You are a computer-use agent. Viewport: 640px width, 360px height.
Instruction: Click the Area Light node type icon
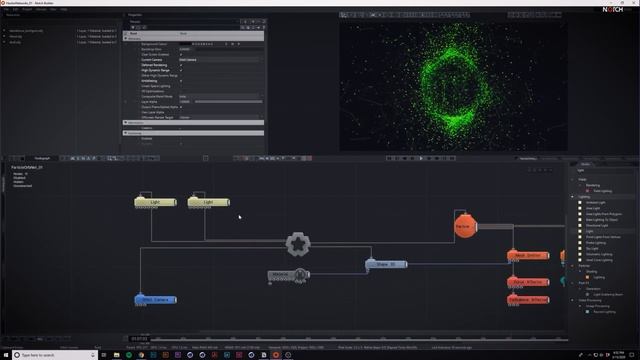[x=580, y=208]
